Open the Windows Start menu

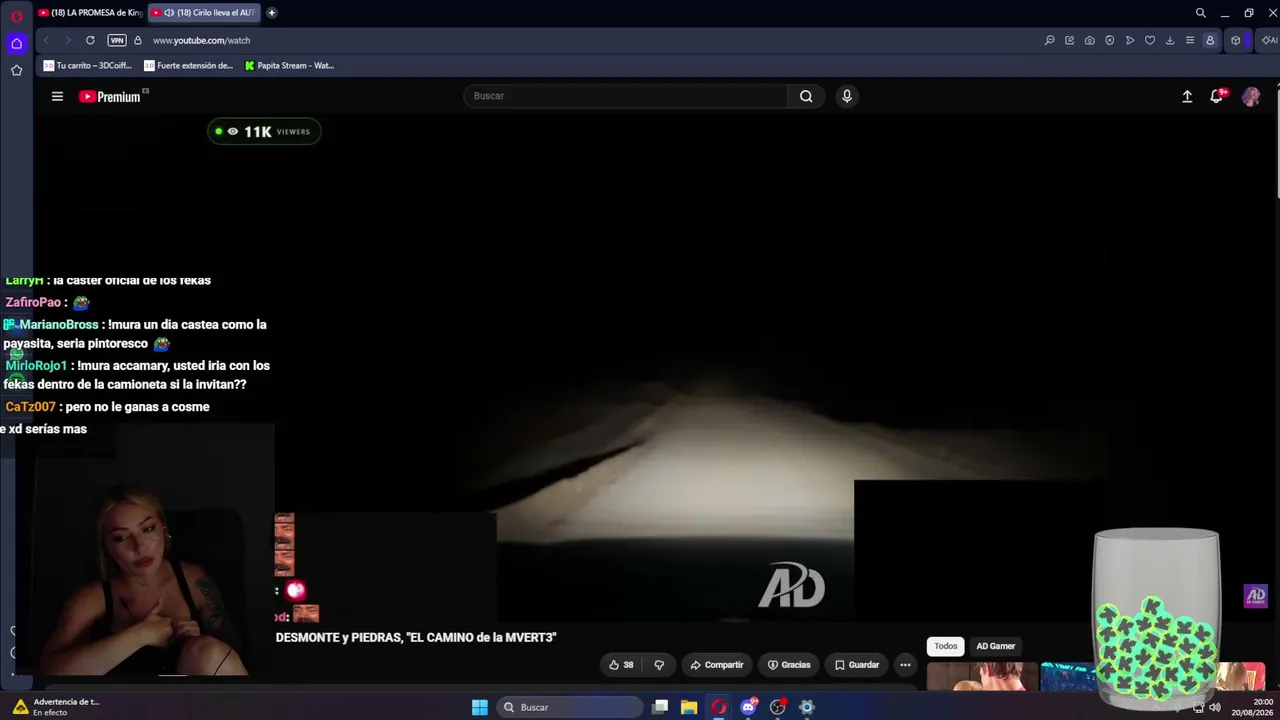[480, 707]
